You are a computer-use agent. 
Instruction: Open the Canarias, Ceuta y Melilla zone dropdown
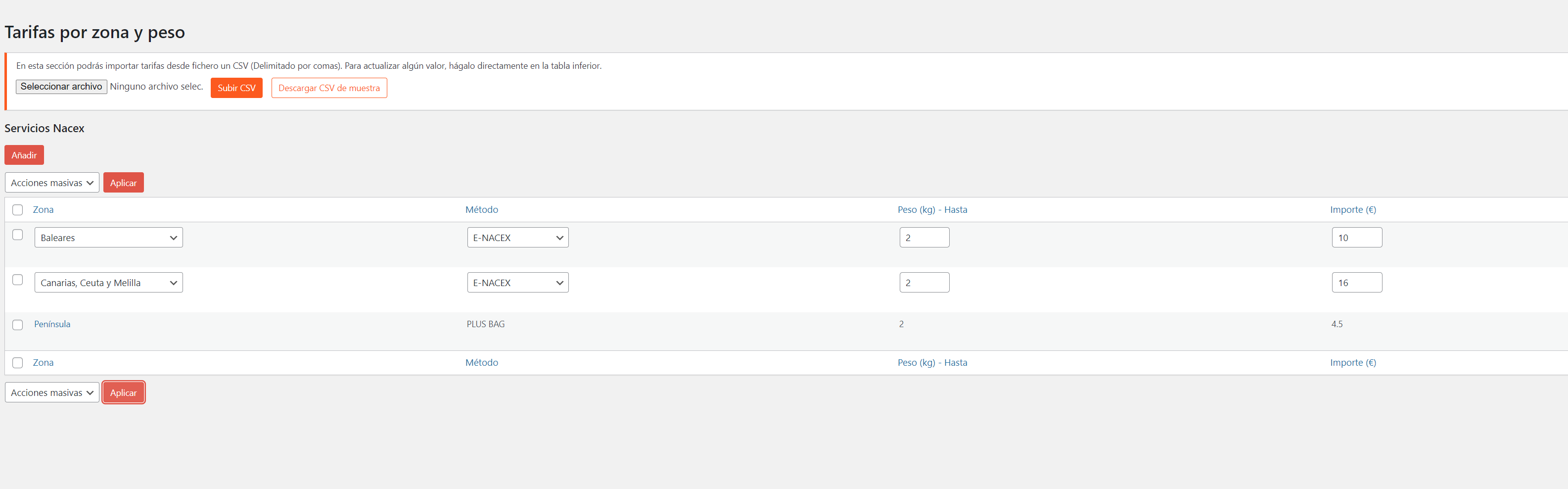(108, 283)
